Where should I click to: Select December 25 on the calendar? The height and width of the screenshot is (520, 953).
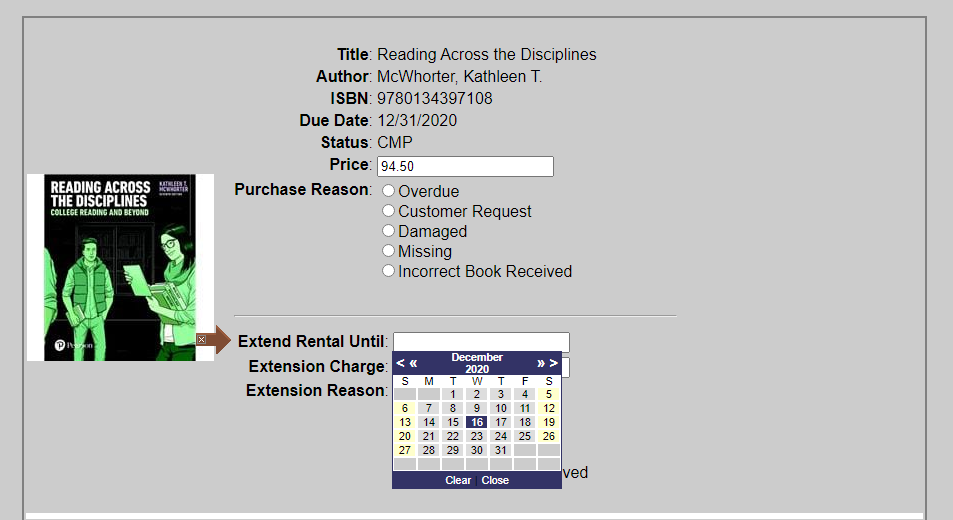pos(525,436)
